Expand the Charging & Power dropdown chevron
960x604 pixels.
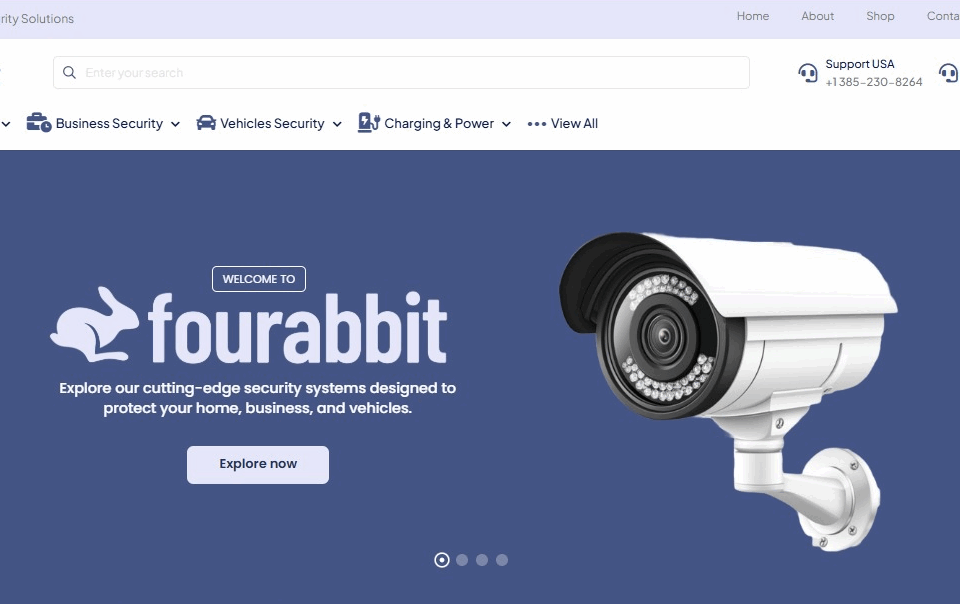[506, 124]
